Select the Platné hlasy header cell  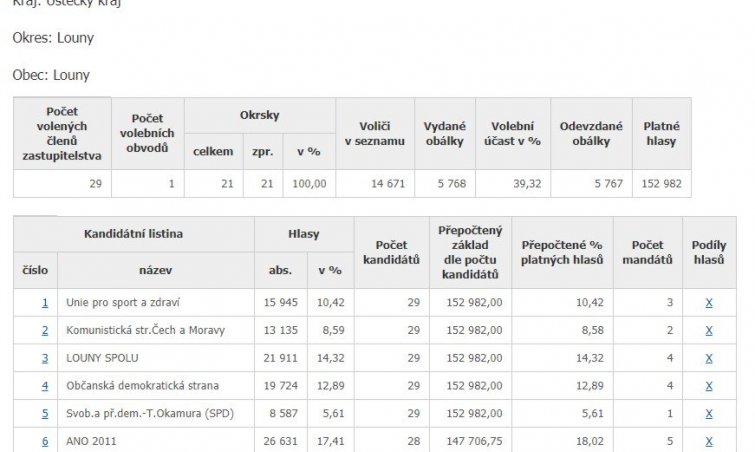tap(662, 134)
